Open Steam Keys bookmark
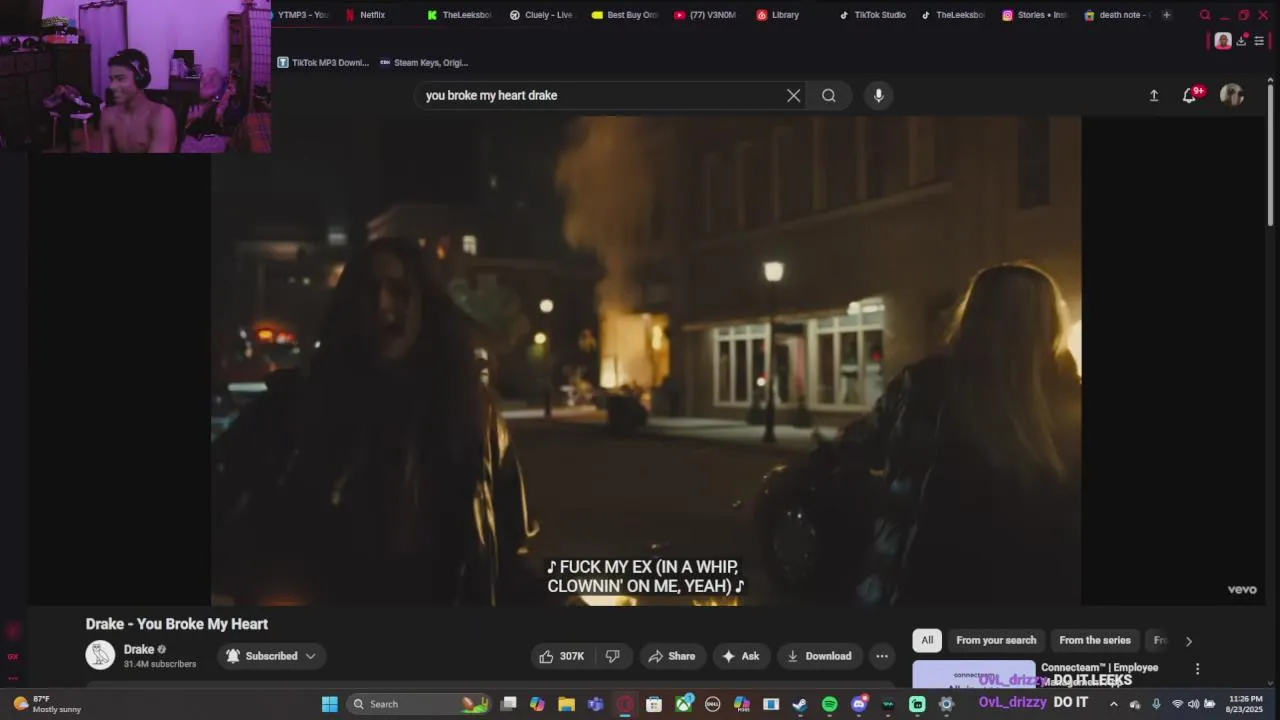 point(424,62)
